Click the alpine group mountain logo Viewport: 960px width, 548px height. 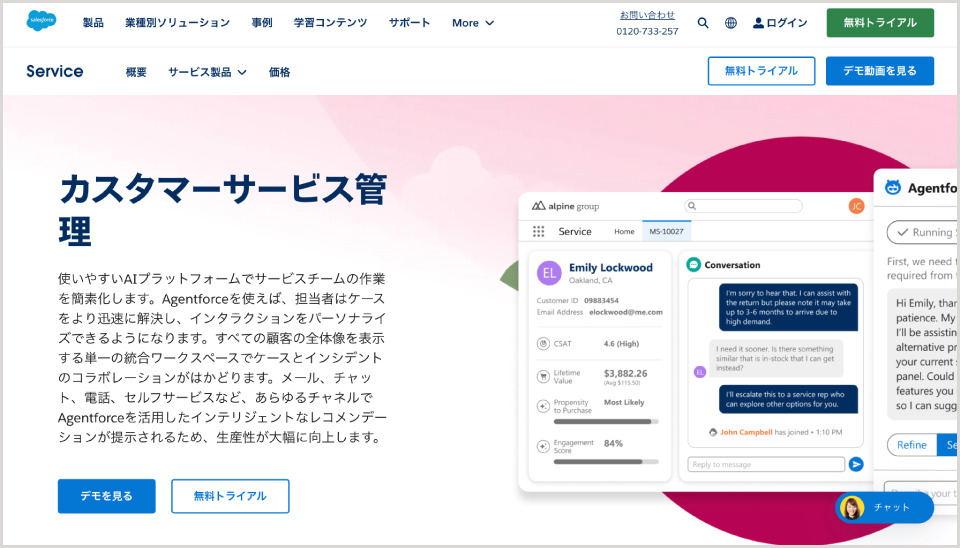[538, 206]
